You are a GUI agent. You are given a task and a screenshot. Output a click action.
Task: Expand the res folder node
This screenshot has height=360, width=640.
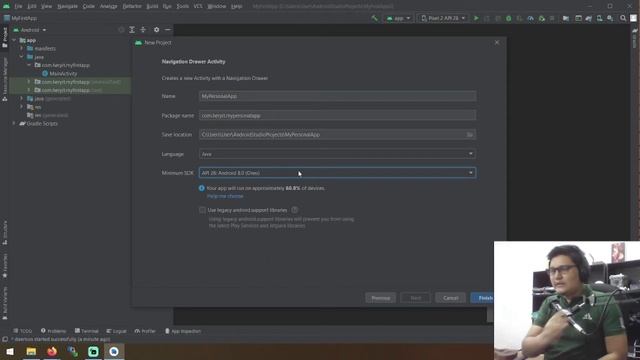click(x=22, y=107)
